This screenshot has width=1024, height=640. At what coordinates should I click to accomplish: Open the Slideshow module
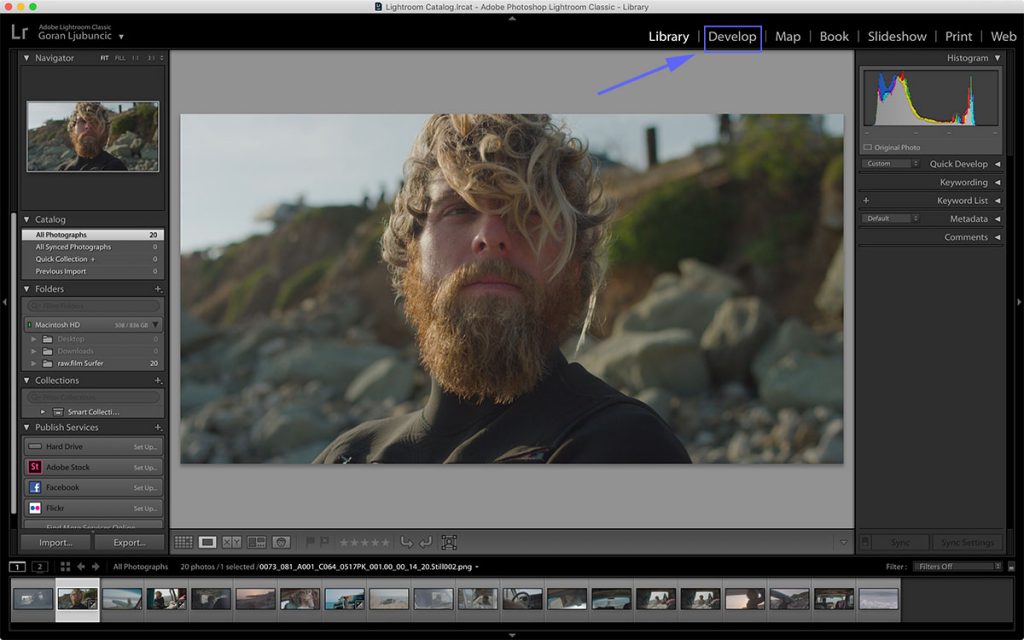[896, 36]
